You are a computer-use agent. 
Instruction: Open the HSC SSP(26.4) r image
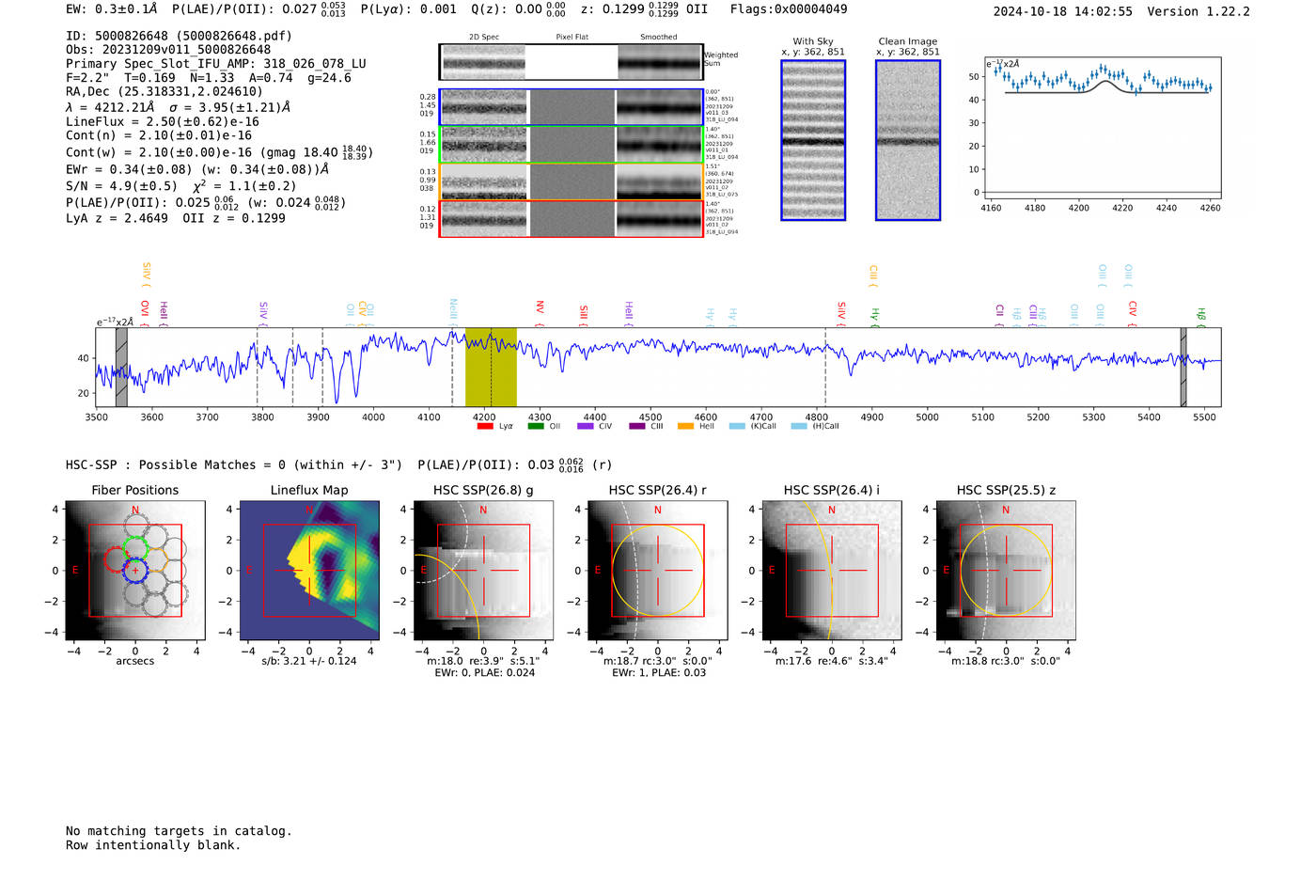(658, 570)
